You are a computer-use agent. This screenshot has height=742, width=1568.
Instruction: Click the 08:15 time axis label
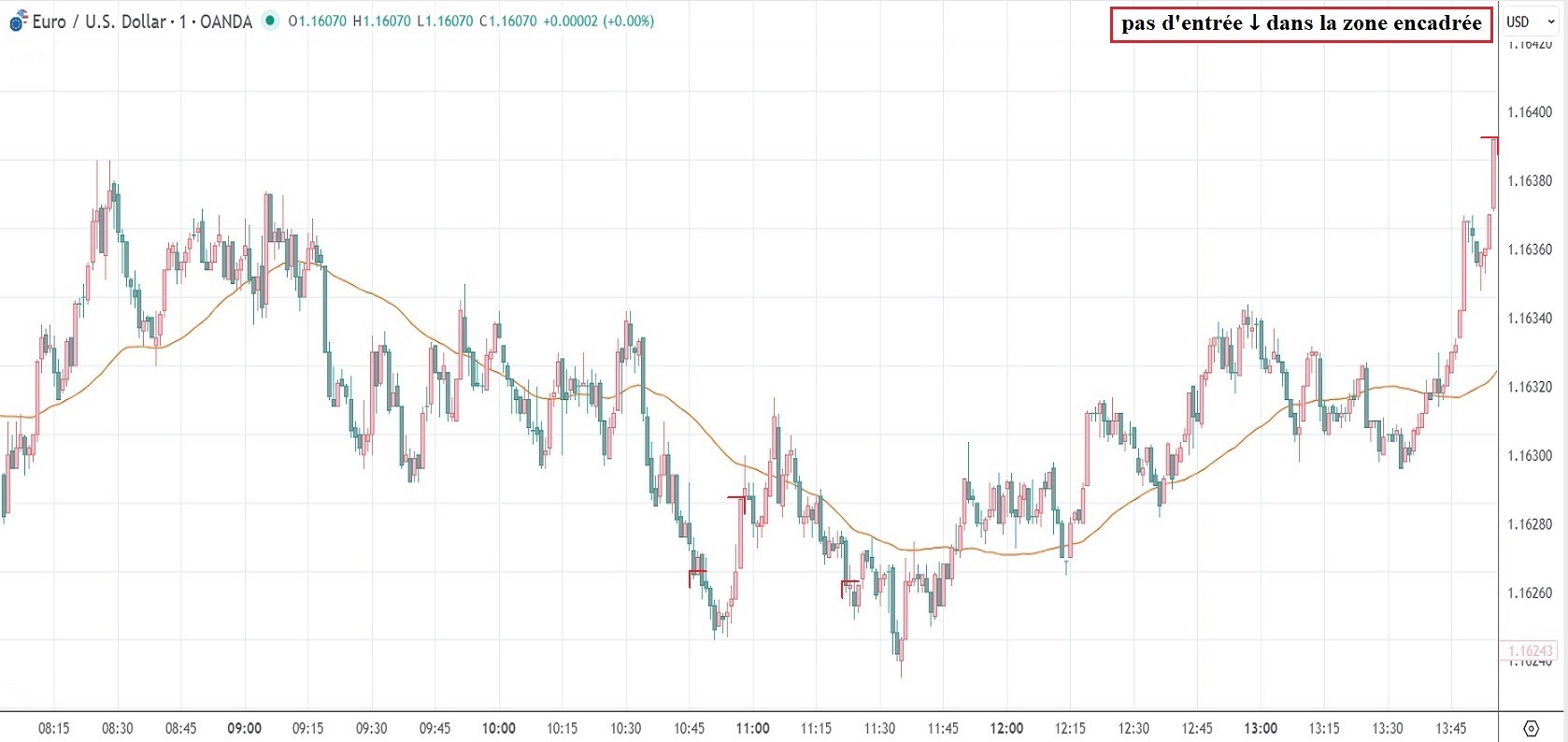tap(54, 729)
